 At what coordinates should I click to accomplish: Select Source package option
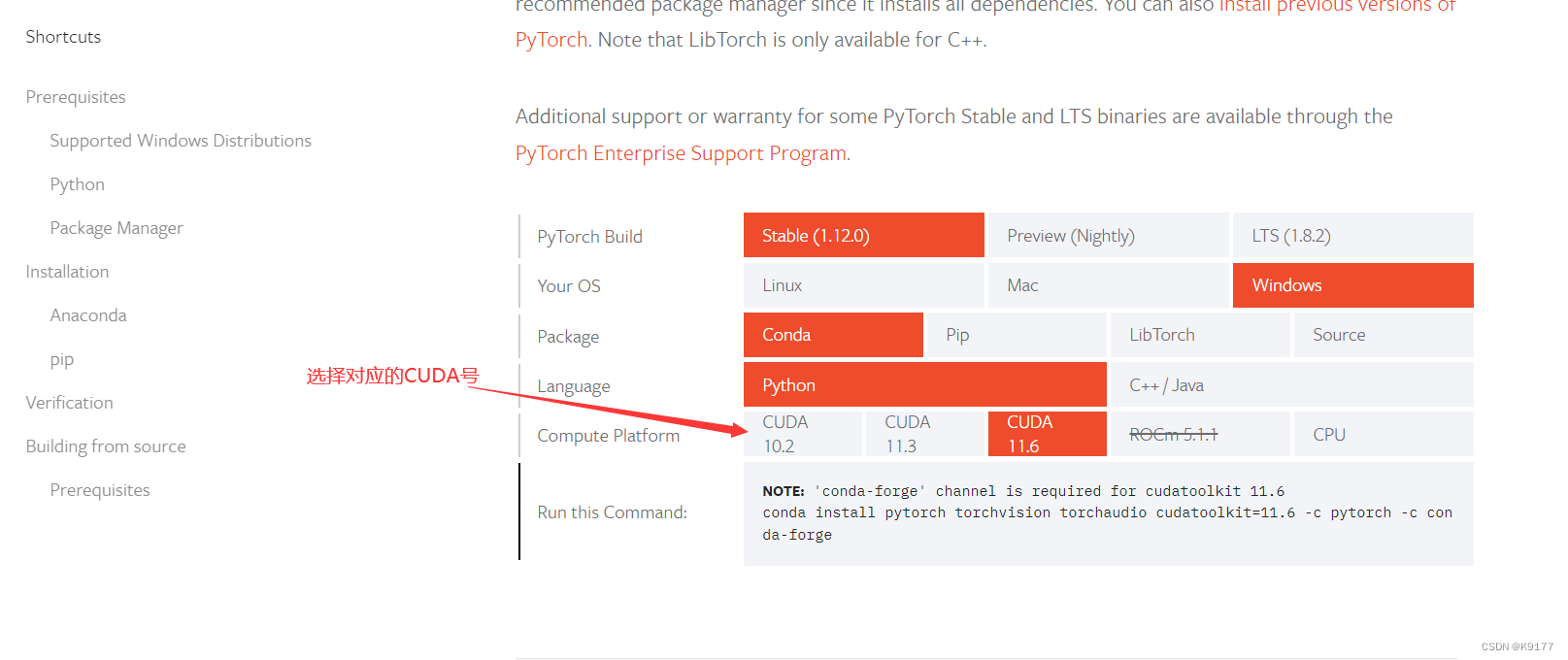tap(1384, 335)
